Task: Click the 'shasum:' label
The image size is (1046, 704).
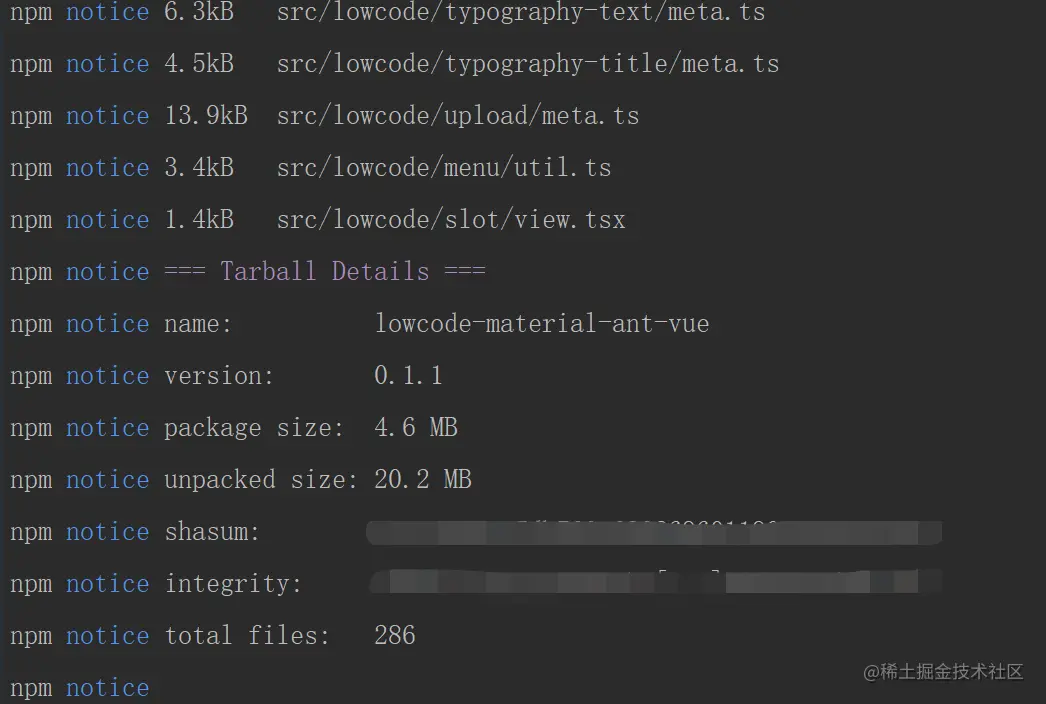Action: pos(212,532)
